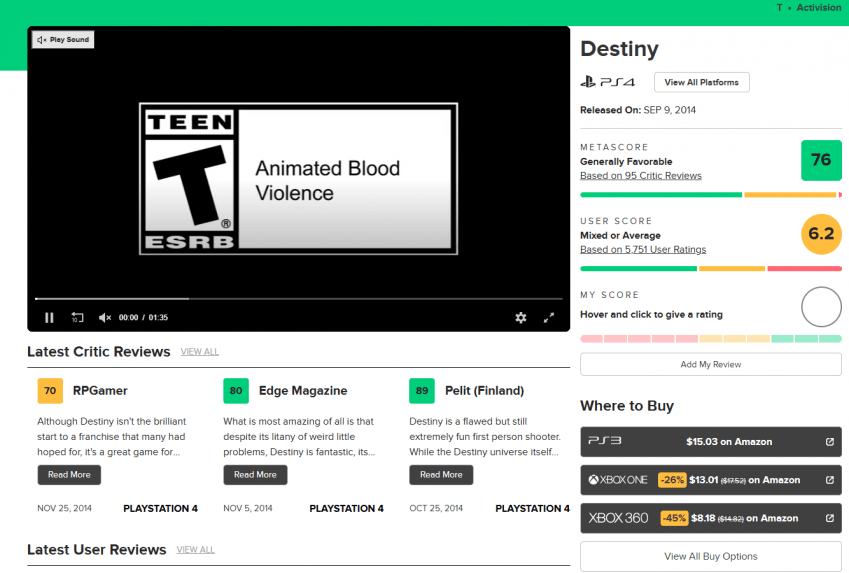Click external link icon in Xbox 360 row
This screenshot has width=849, height=573.
click(830, 518)
